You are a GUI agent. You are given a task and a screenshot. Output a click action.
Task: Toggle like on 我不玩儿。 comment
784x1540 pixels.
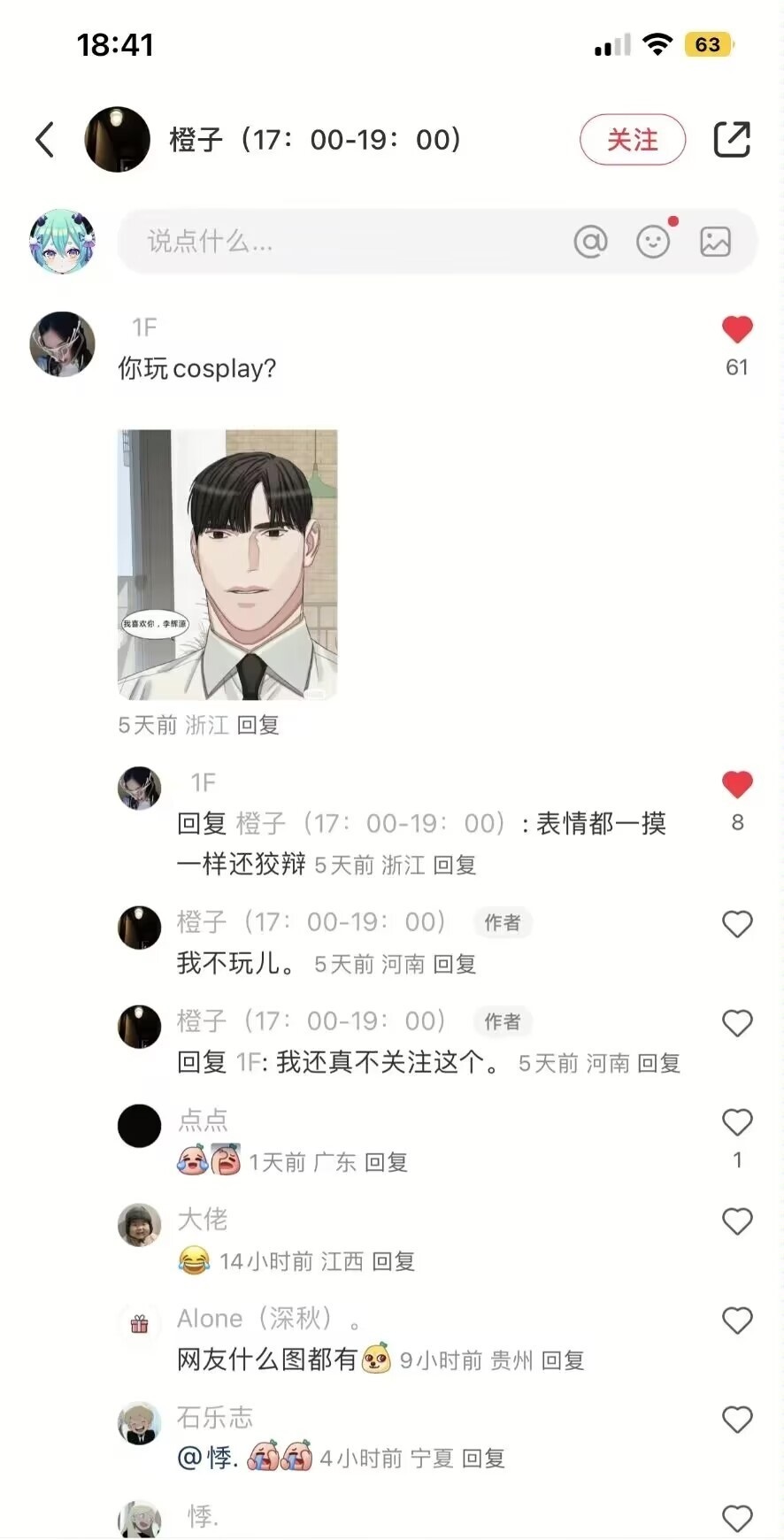(737, 924)
